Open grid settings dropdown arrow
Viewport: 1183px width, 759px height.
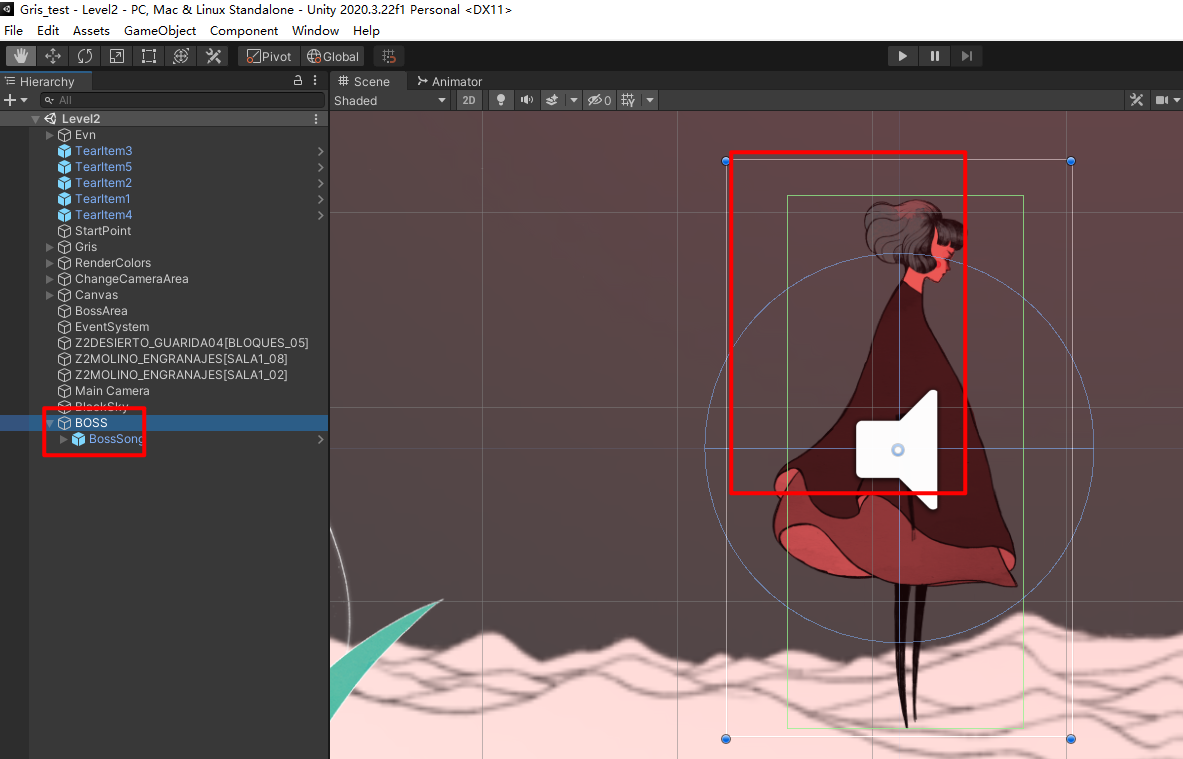(650, 100)
